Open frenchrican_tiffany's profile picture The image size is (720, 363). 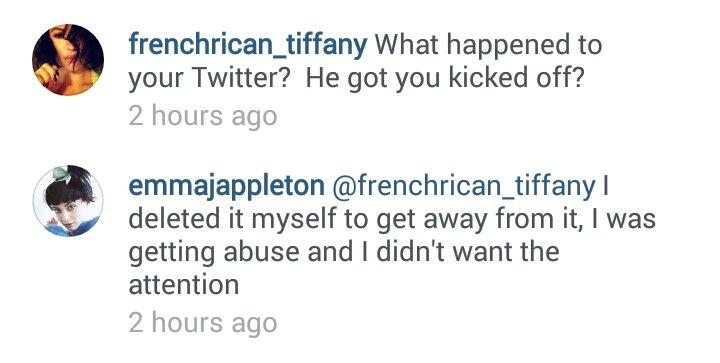tap(68, 60)
